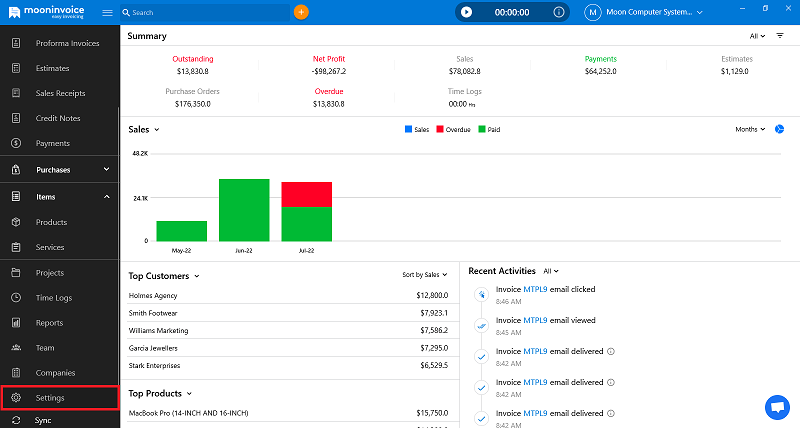
Task: Click the Jun-22 green bar
Action: pyautogui.click(x=244, y=210)
